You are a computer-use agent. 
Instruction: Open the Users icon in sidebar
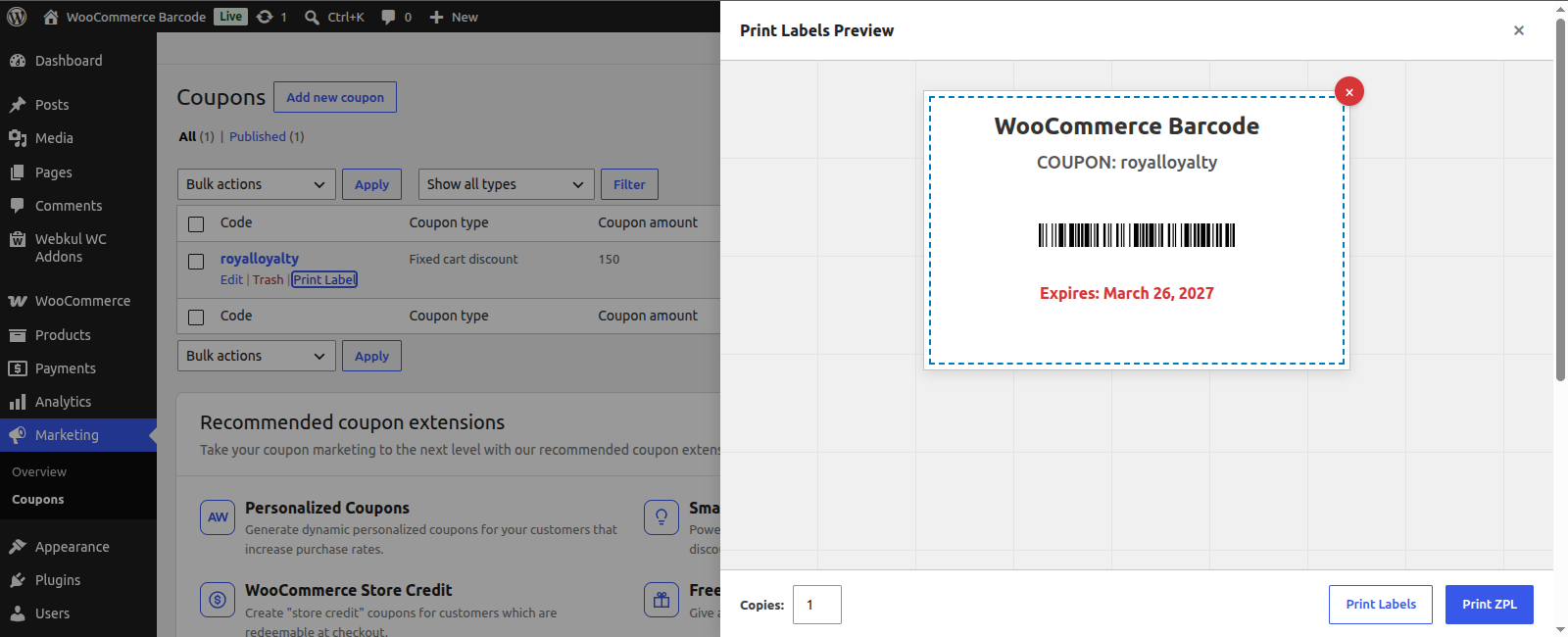18,613
